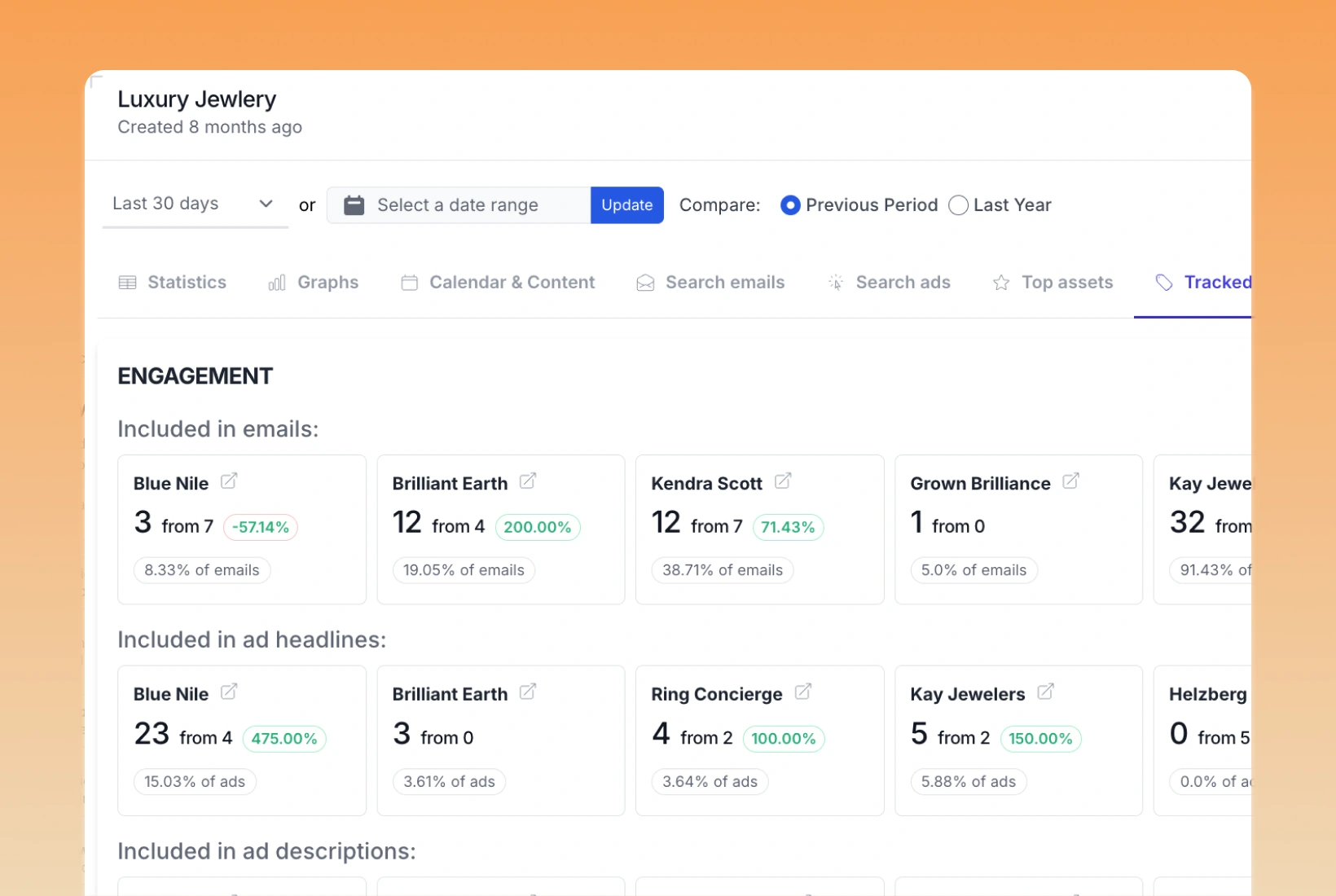Select the Previous Period radio button
The height and width of the screenshot is (896, 1336).
pos(789,205)
